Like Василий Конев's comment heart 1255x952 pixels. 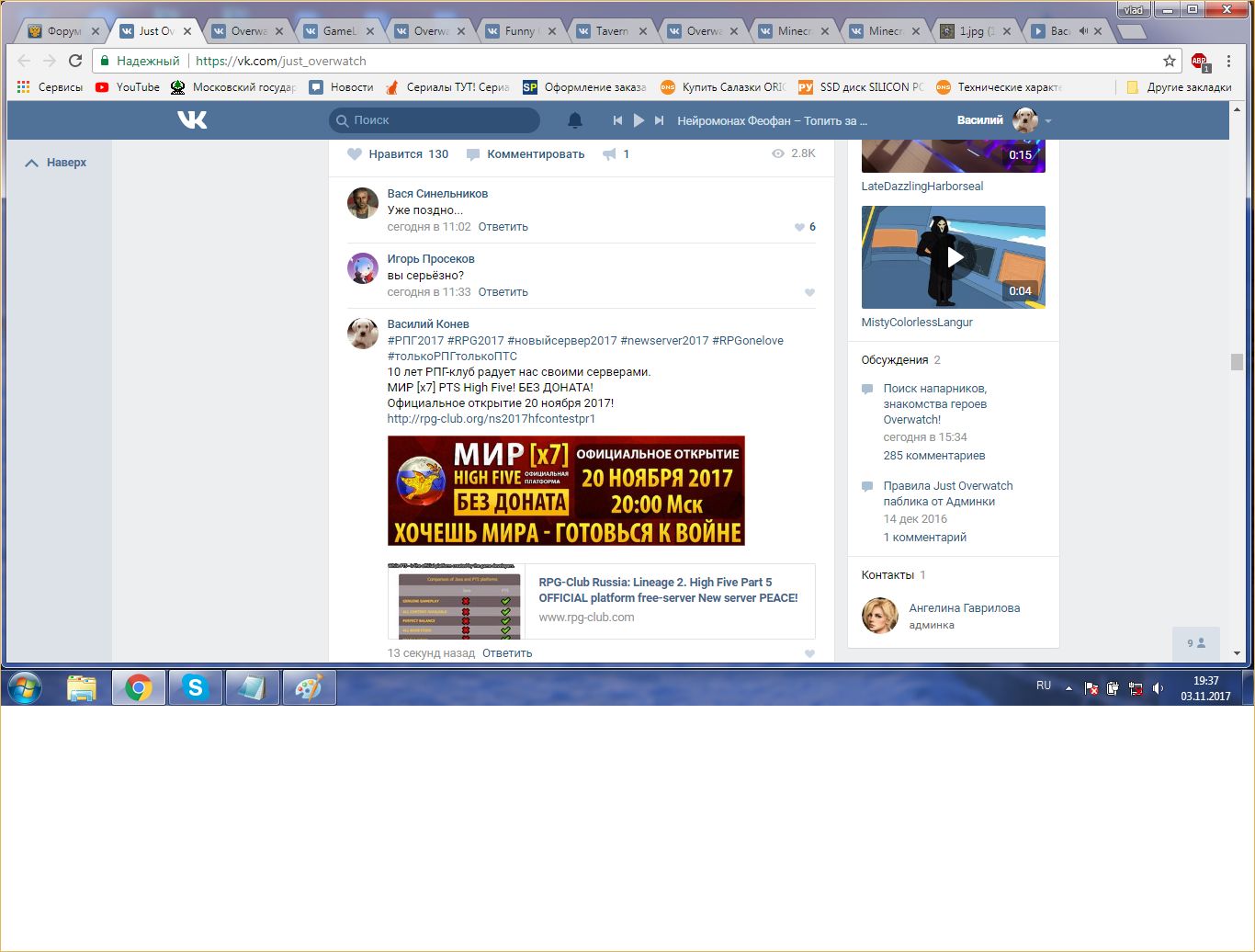click(809, 653)
